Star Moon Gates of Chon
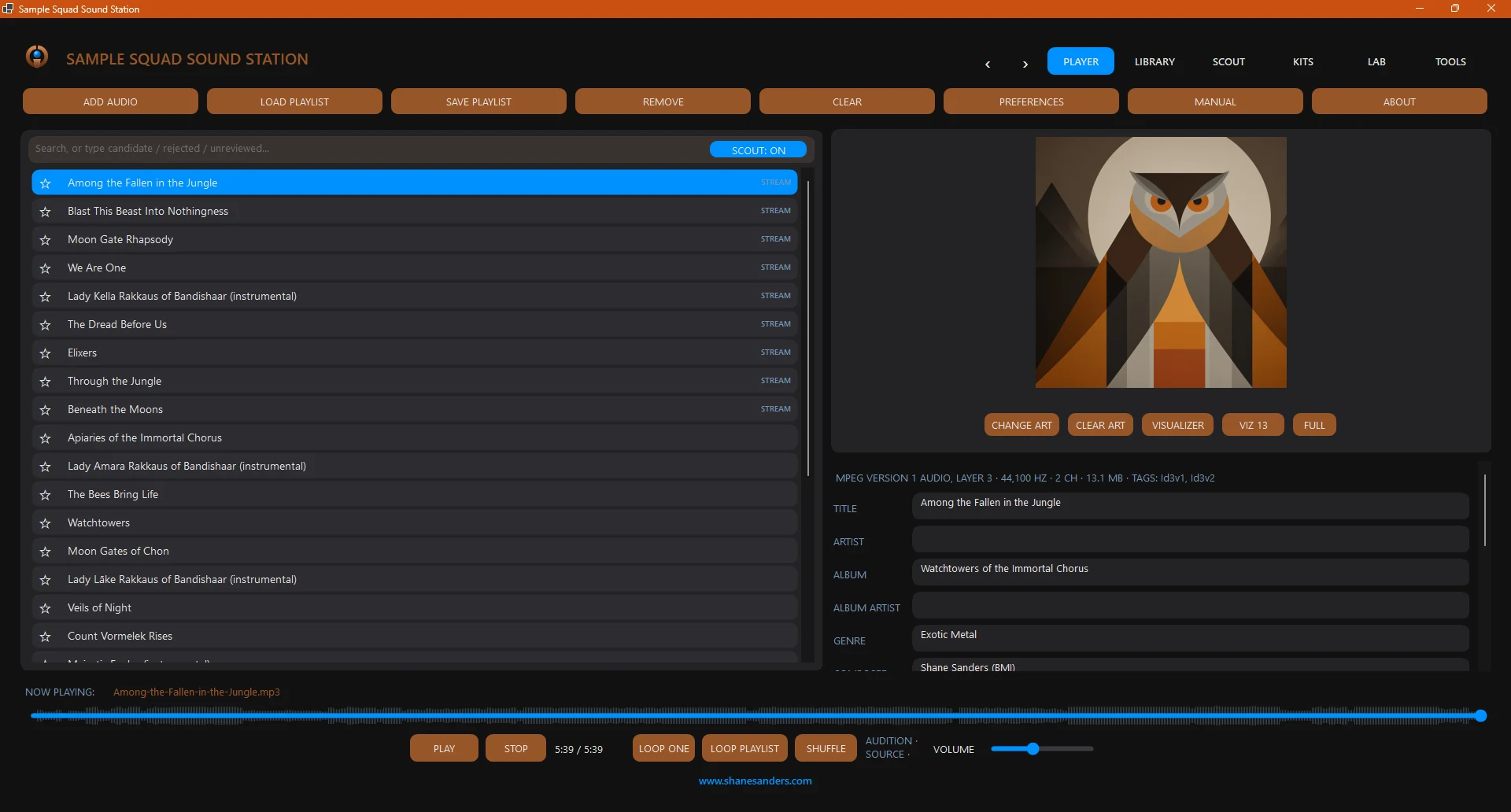 [46, 552]
